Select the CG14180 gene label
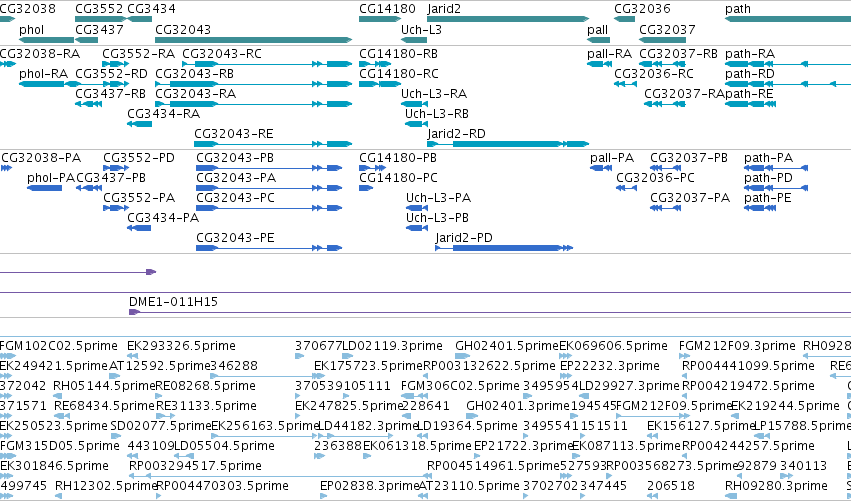The image size is (851, 501). tap(387, 9)
